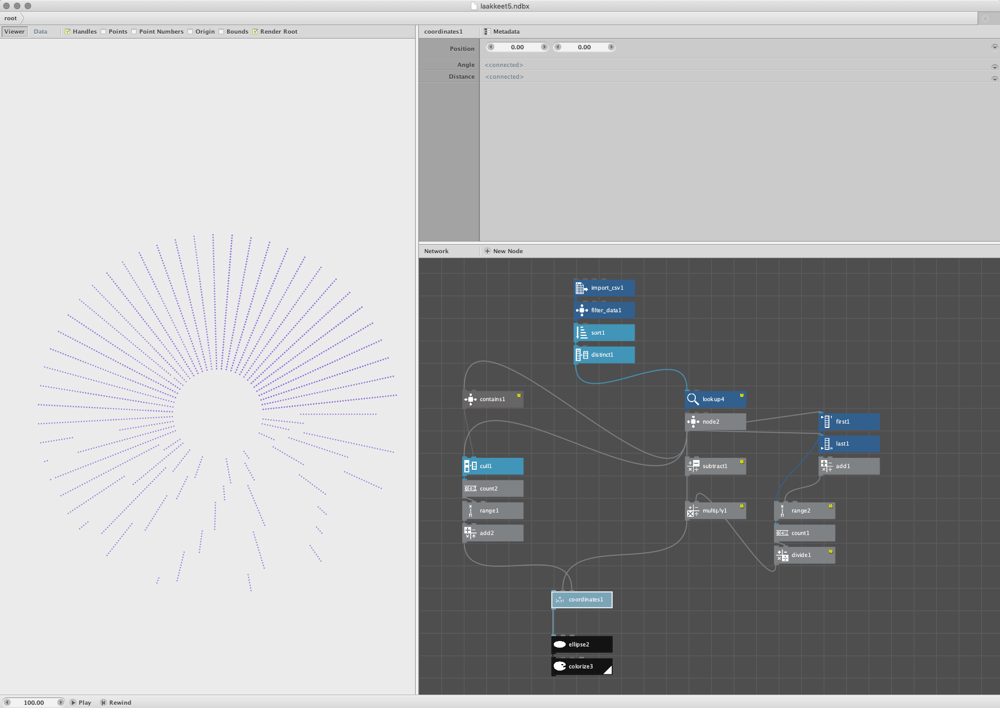This screenshot has height=708, width=1000.
Task: Select the range1 node icon
Action: coord(470,510)
